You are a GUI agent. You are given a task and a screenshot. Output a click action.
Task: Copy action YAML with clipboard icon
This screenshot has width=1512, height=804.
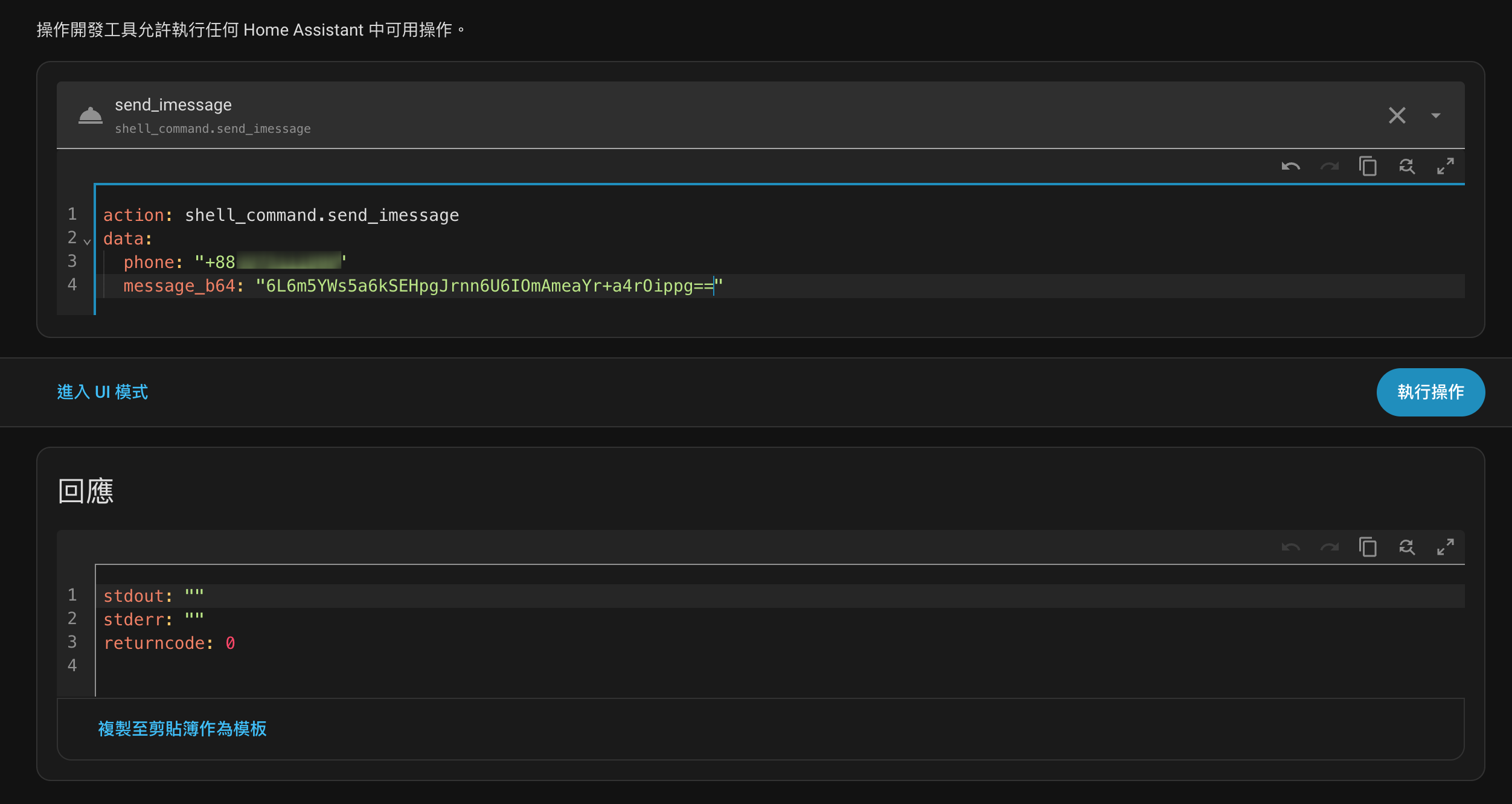(1368, 166)
